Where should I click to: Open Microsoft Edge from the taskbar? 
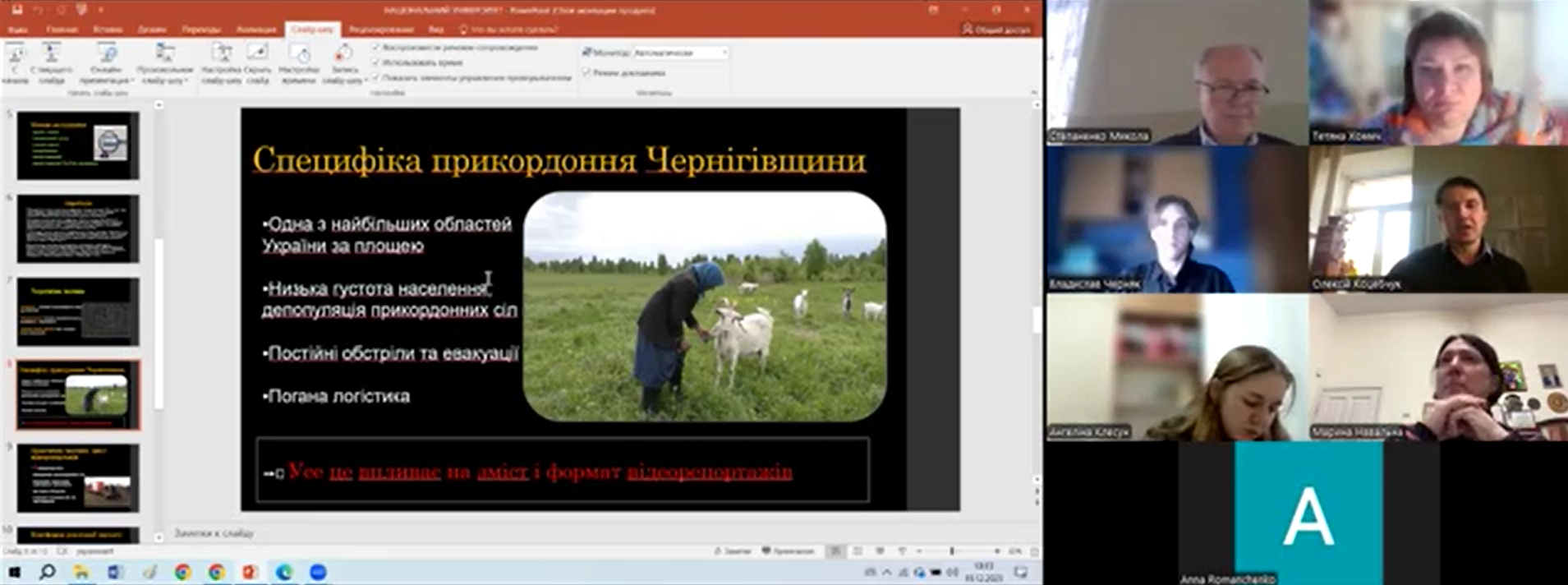click(x=284, y=572)
